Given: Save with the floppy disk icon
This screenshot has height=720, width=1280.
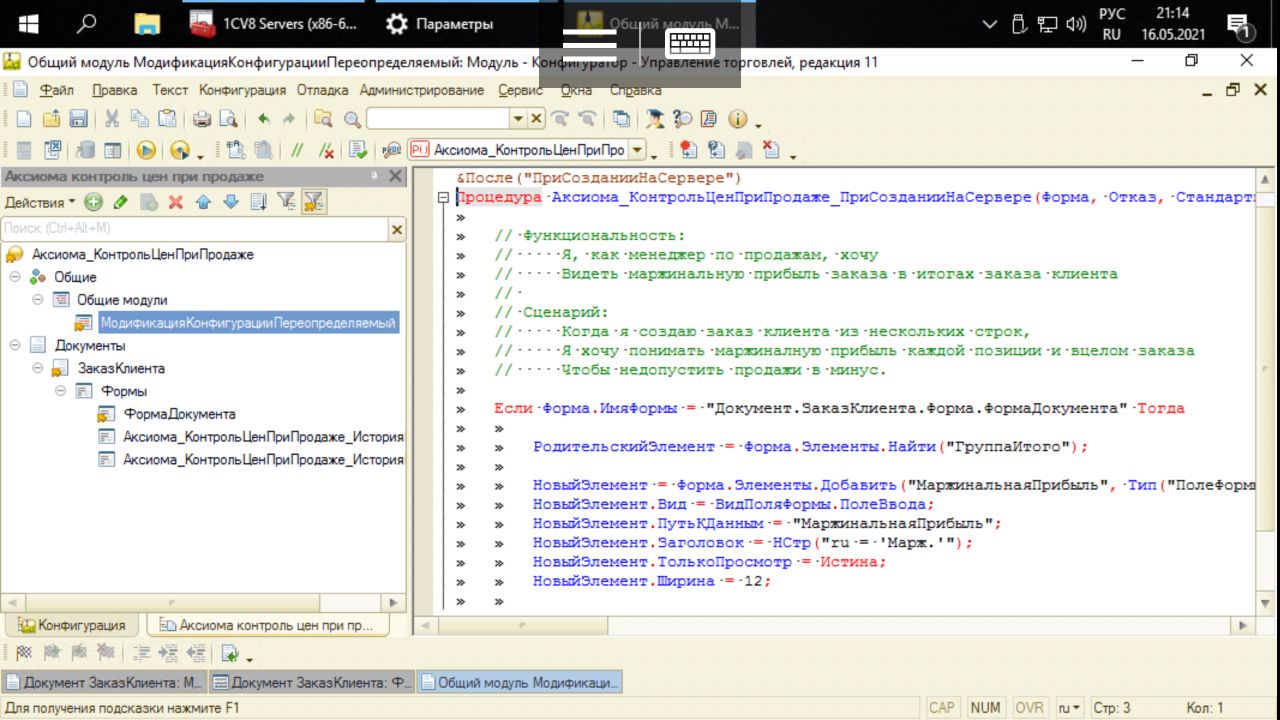Looking at the screenshot, I should [x=77, y=119].
